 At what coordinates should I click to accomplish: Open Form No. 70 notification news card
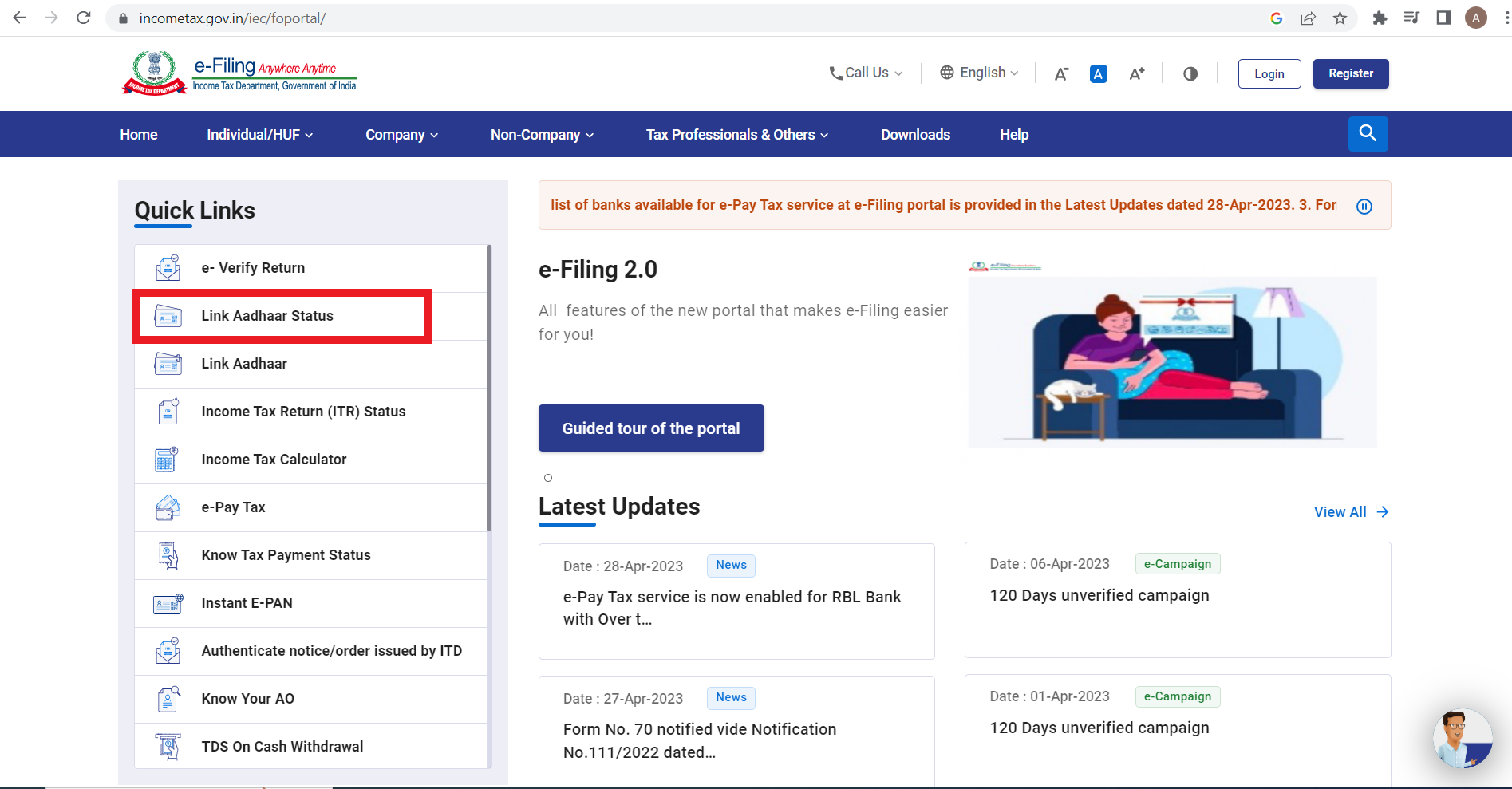(x=736, y=732)
